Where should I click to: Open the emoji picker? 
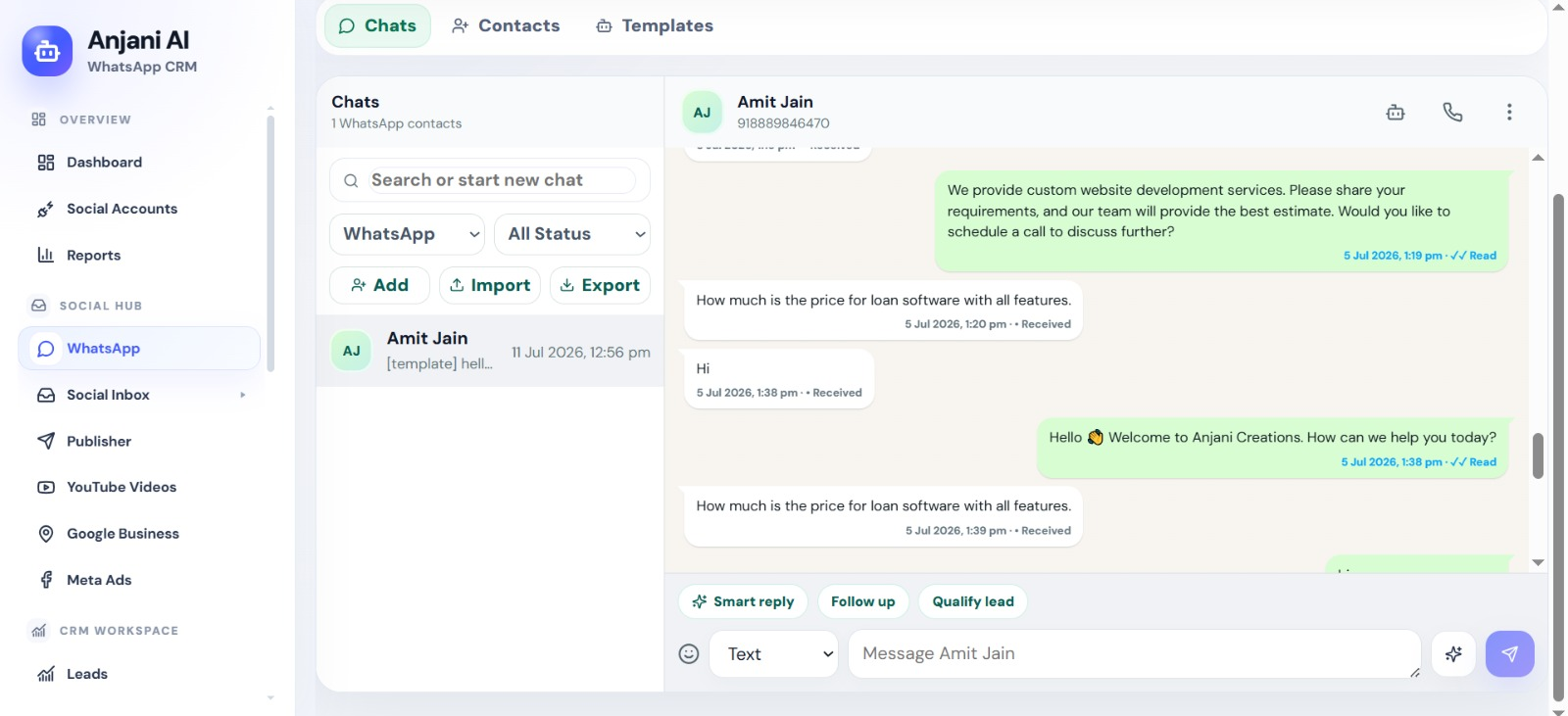(x=689, y=653)
